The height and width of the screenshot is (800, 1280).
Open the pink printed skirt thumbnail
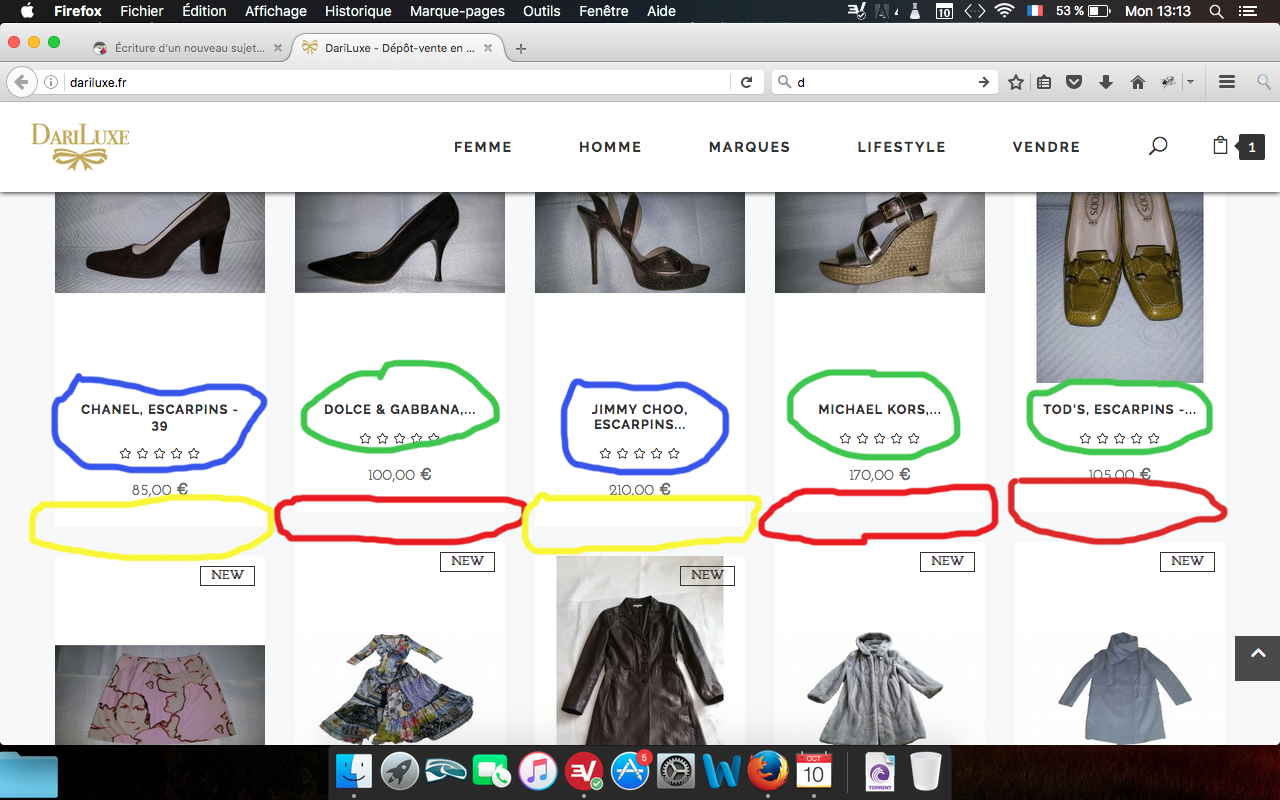coord(160,695)
